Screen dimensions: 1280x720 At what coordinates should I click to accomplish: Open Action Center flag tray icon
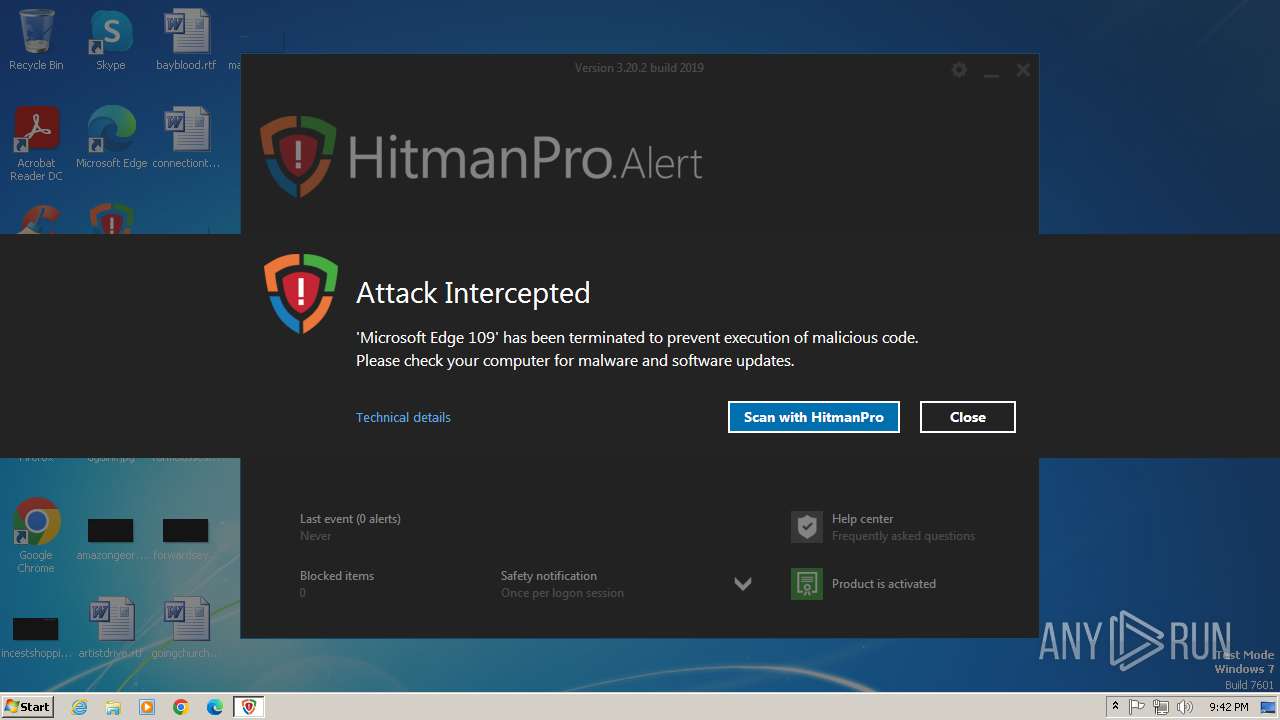pos(1137,707)
